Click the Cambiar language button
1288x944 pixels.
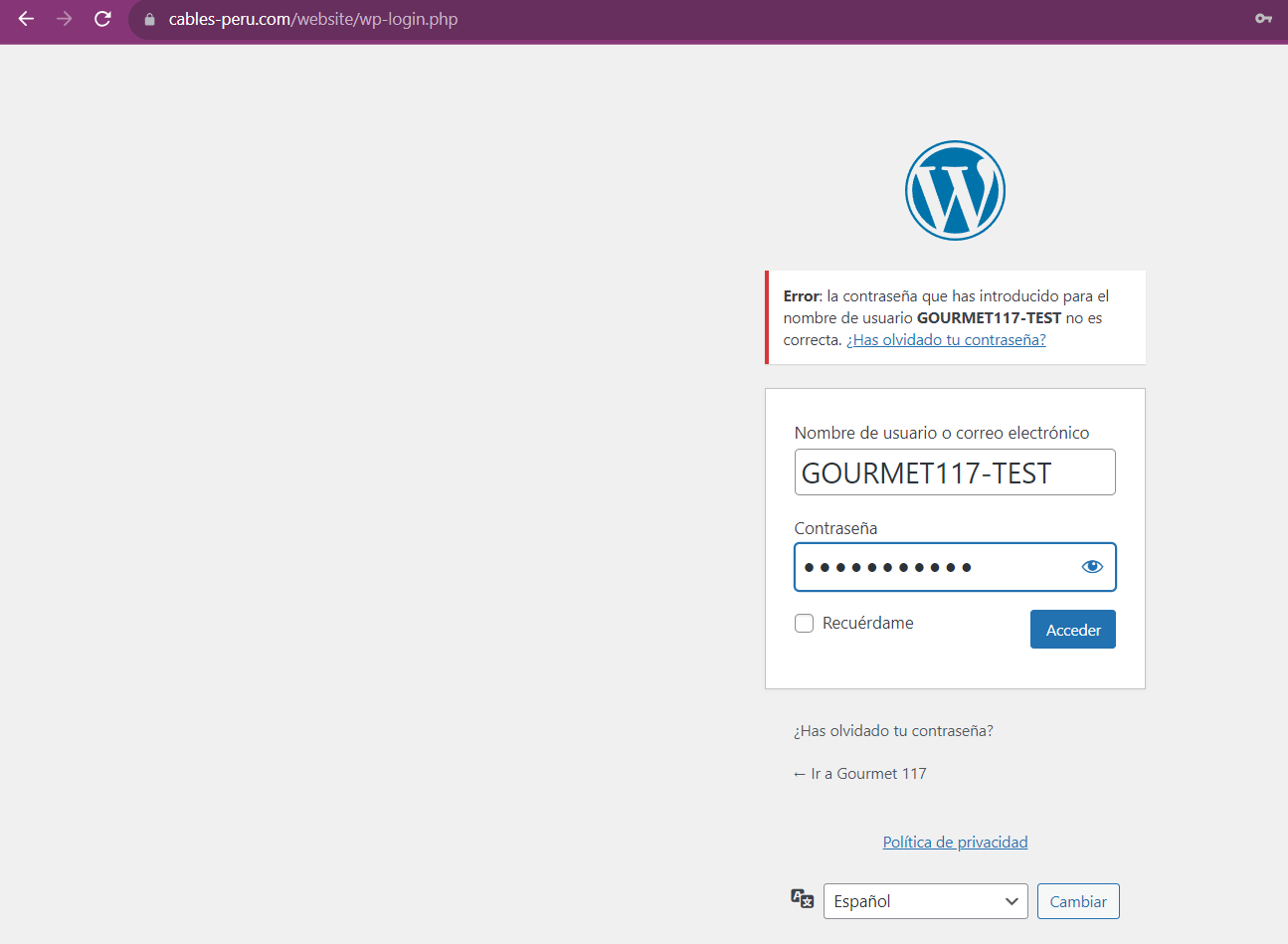(1078, 901)
